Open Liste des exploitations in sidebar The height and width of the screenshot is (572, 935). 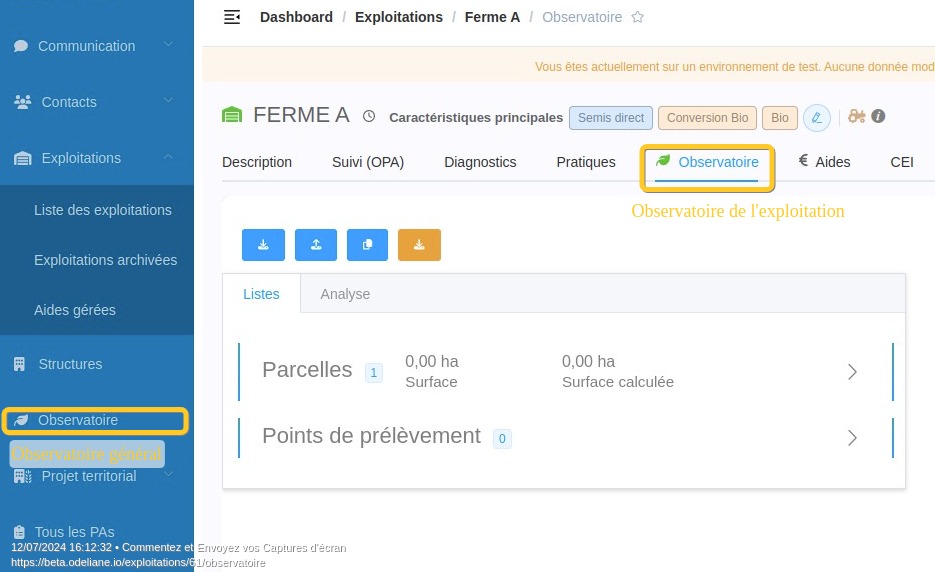coord(103,210)
